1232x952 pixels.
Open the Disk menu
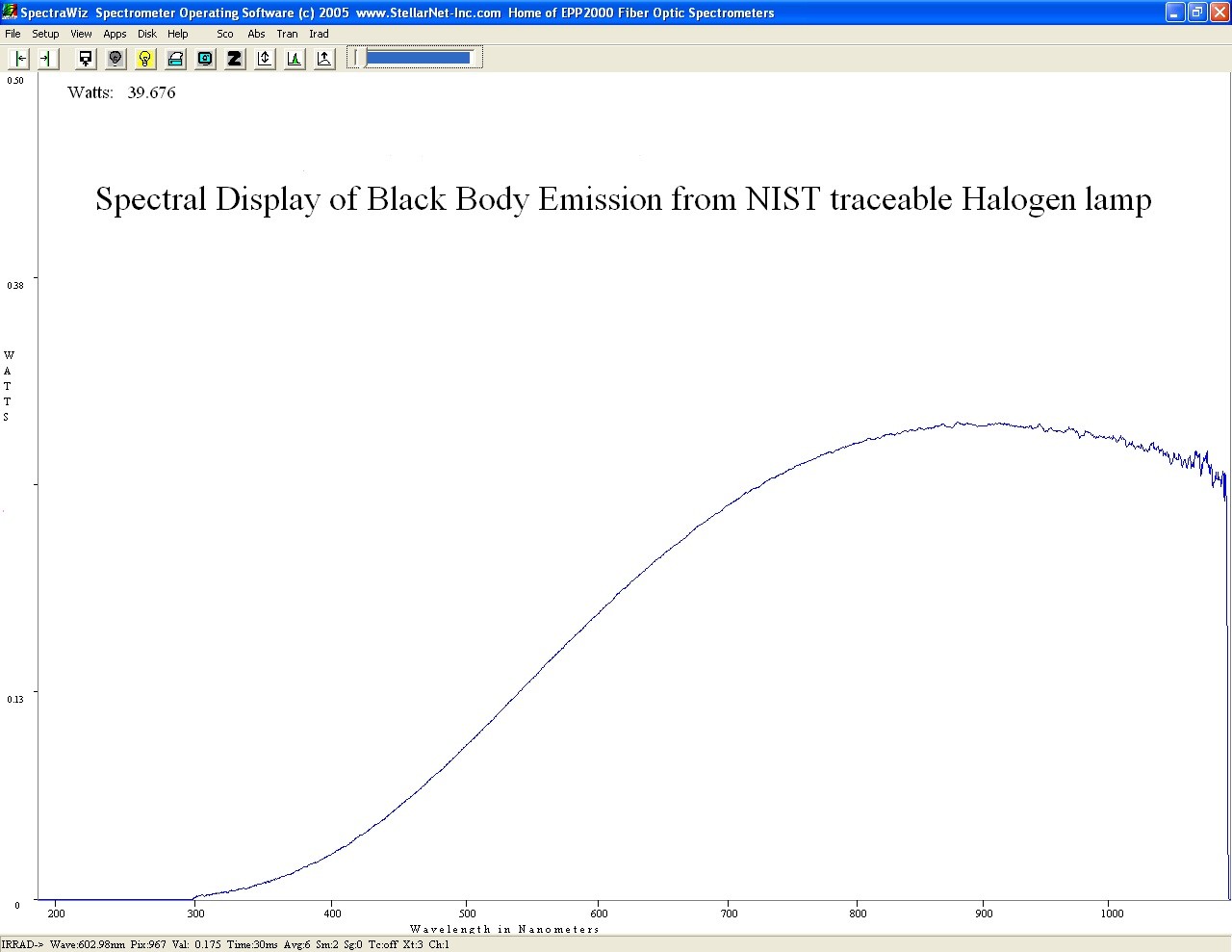point(146,34)
